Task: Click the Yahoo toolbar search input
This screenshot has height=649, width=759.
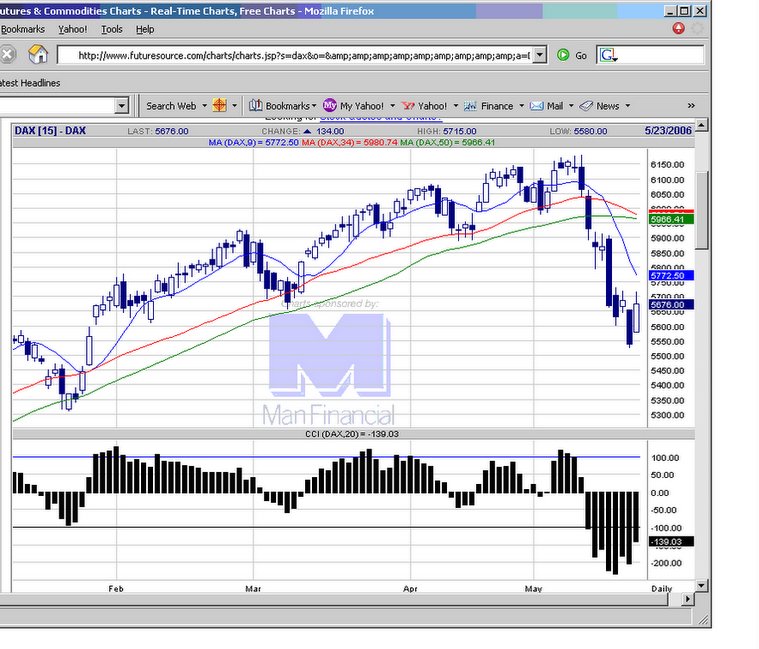Action: tap(57, 105)
